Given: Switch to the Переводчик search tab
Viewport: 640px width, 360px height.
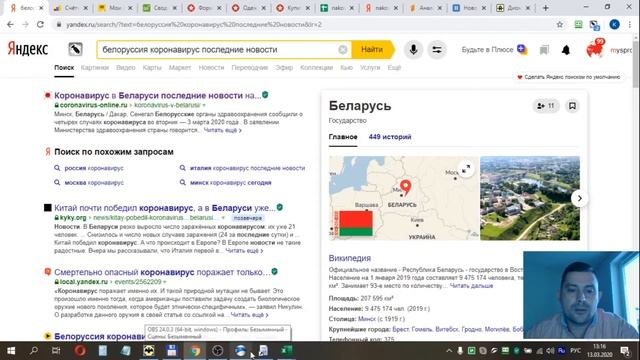Looking at the screenshot, I should click(249, 68).
